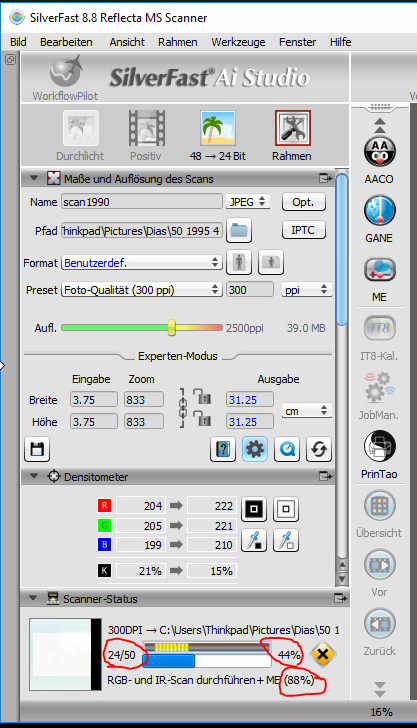Open the Preset Foto-Qualität dropdown
Viewport: 417px width, 728px height.
(141, 290)
